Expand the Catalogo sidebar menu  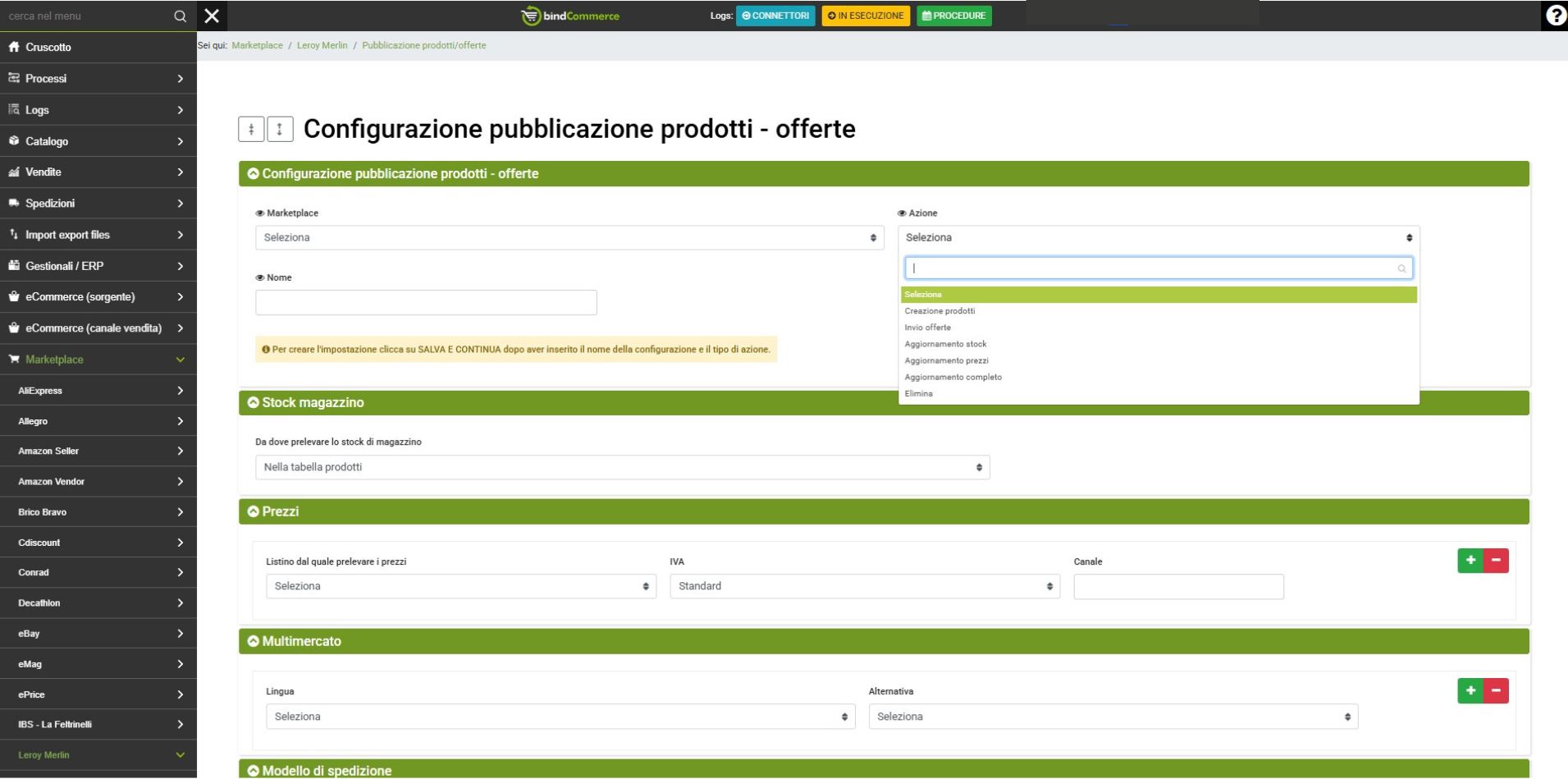click(x=98, y=141)
